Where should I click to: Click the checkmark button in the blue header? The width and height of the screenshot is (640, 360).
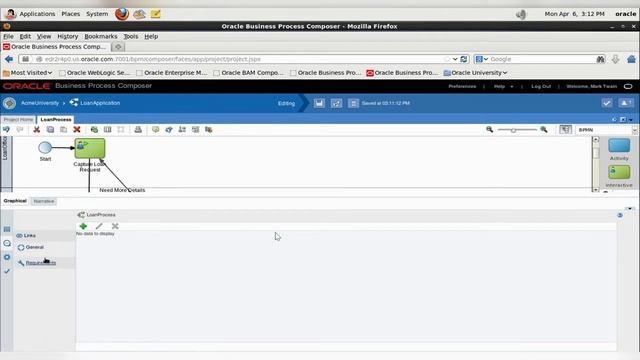point(607,103)
